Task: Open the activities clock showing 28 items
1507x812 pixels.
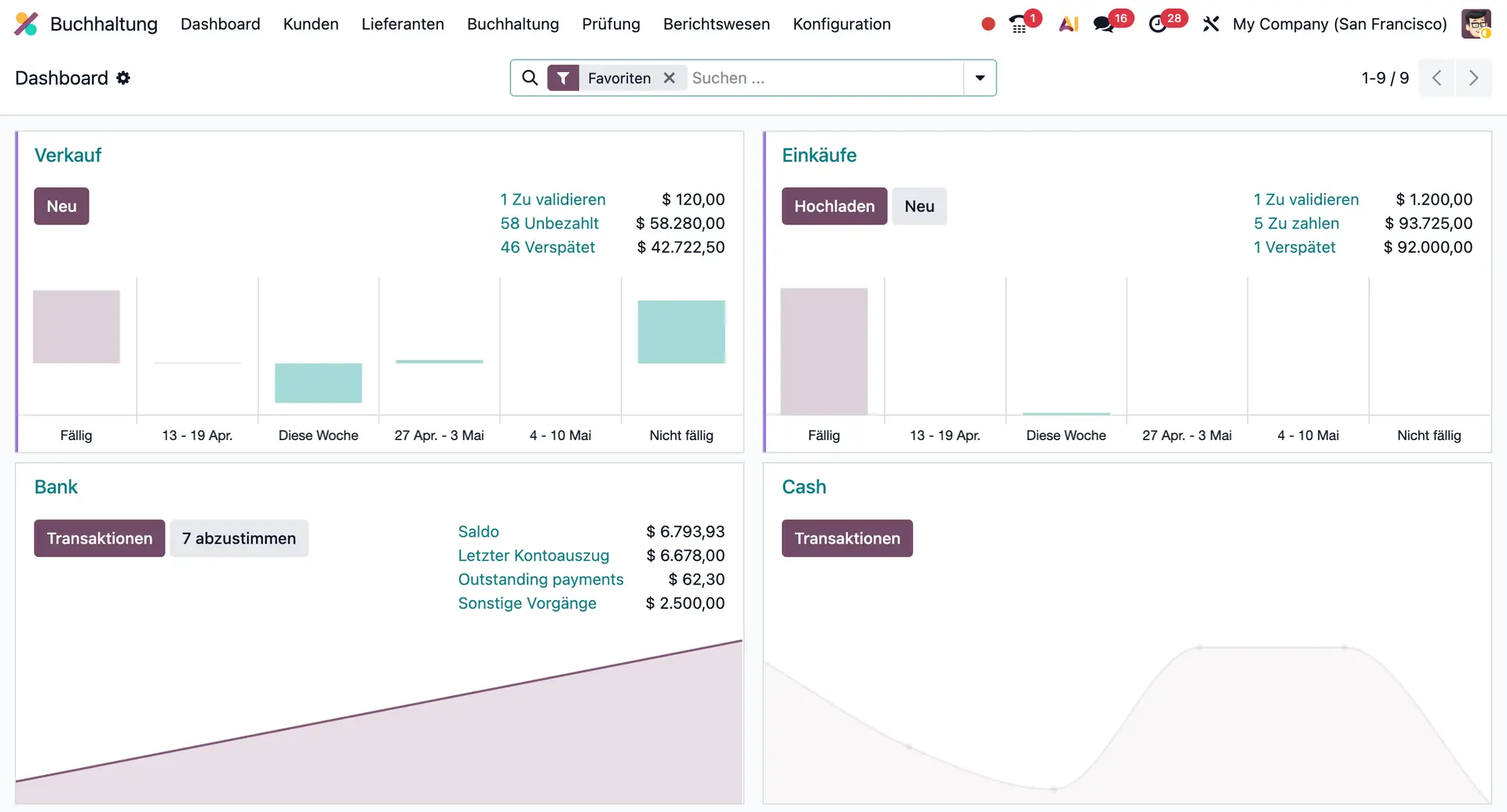Action: pyautogui.click(x=1159, y=24)
